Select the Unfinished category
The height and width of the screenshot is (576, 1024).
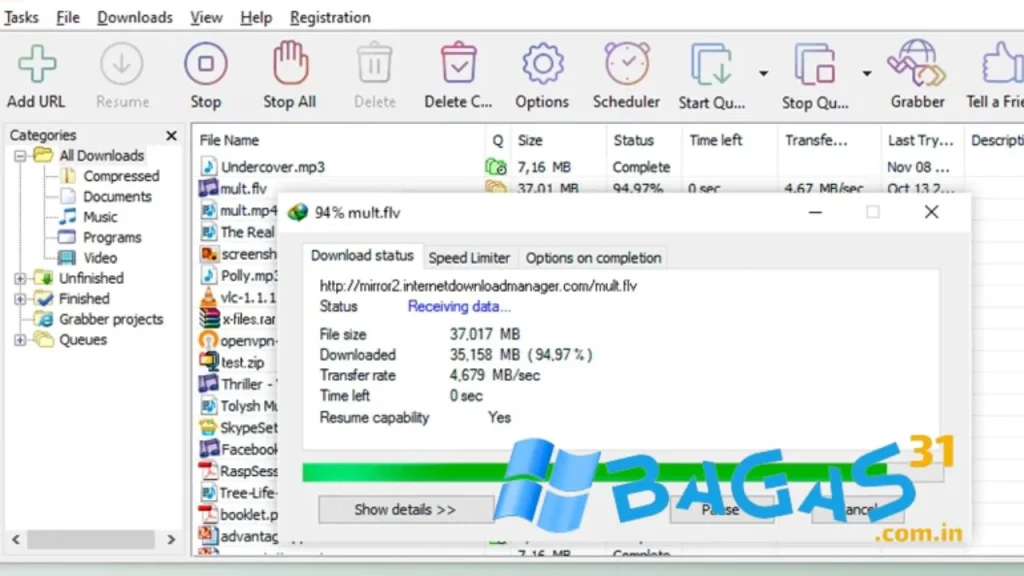(91, 278)
